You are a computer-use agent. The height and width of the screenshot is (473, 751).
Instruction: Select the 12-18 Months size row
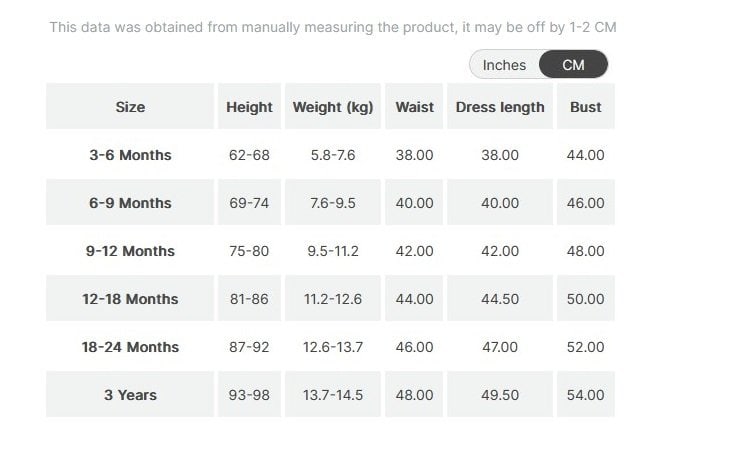(130, 299)
